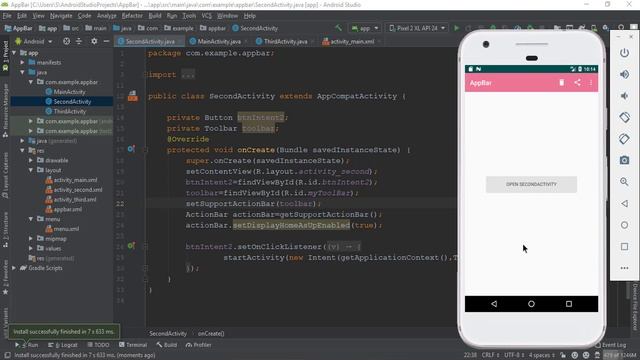Click the gutter icon beside class SecondActivity
640x360 pixels.
pyautogui.click(x=133, y=96)
